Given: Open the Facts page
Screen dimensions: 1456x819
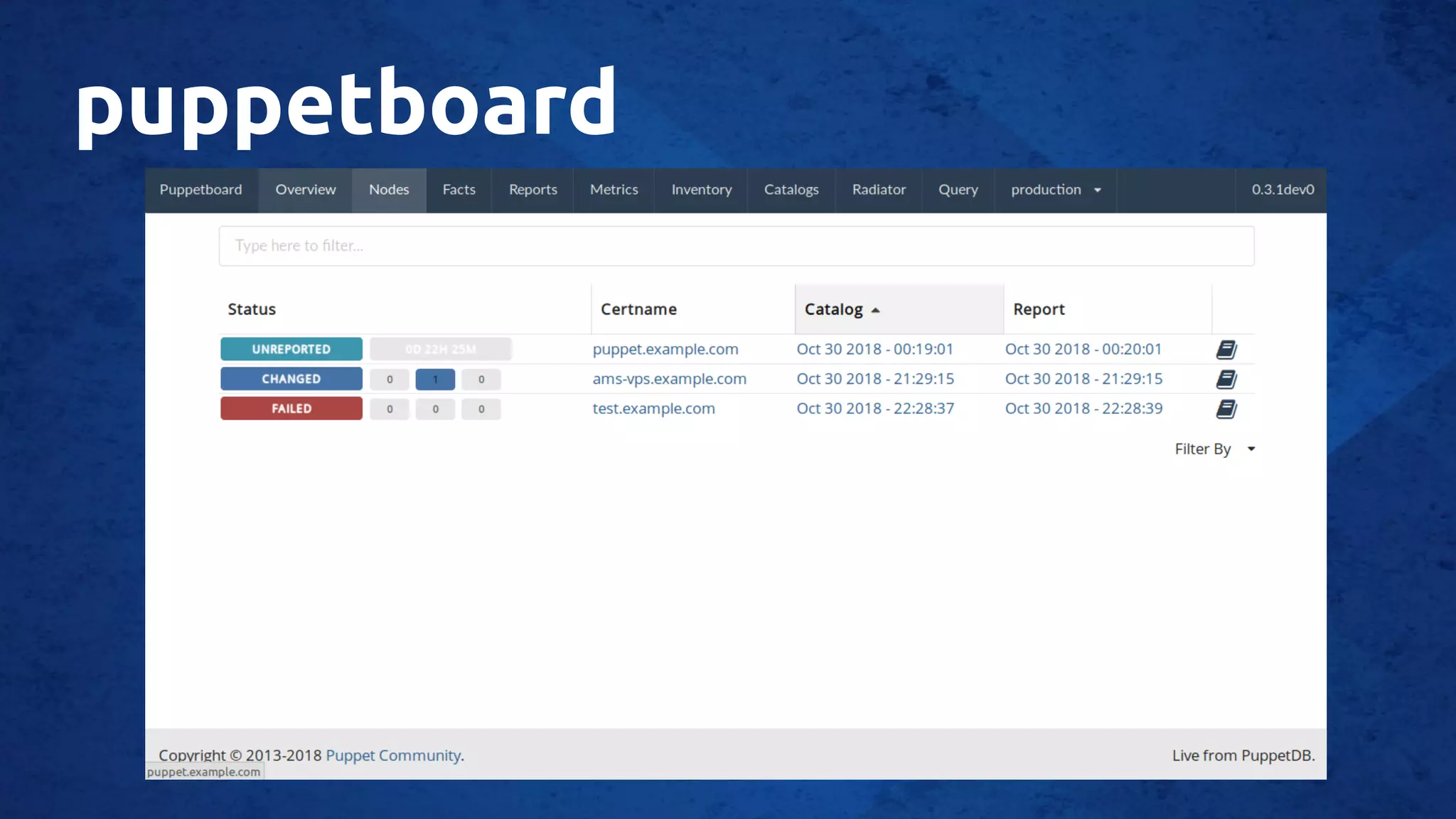Looking at the screenshot, I should coord(459,190).
